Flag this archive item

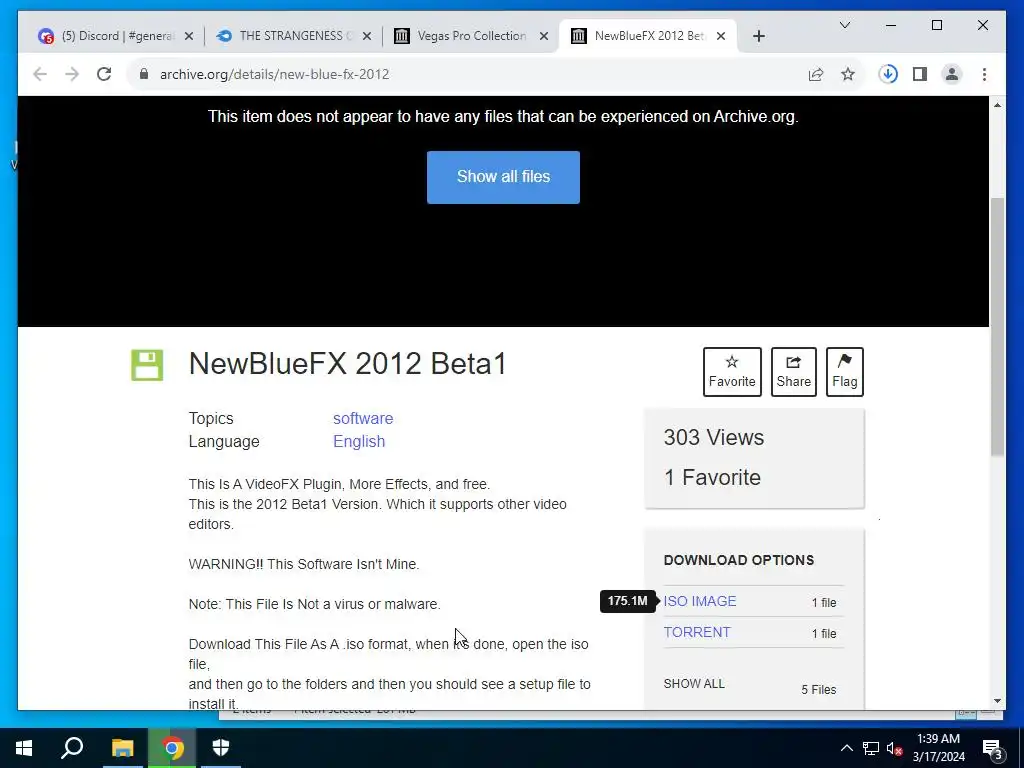coord(844,372)
